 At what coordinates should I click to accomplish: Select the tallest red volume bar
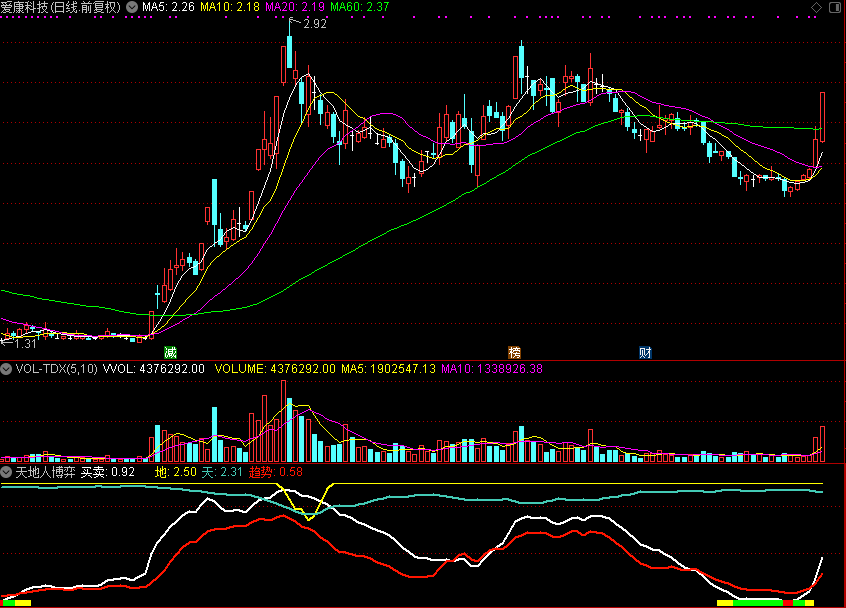point(284,421)
